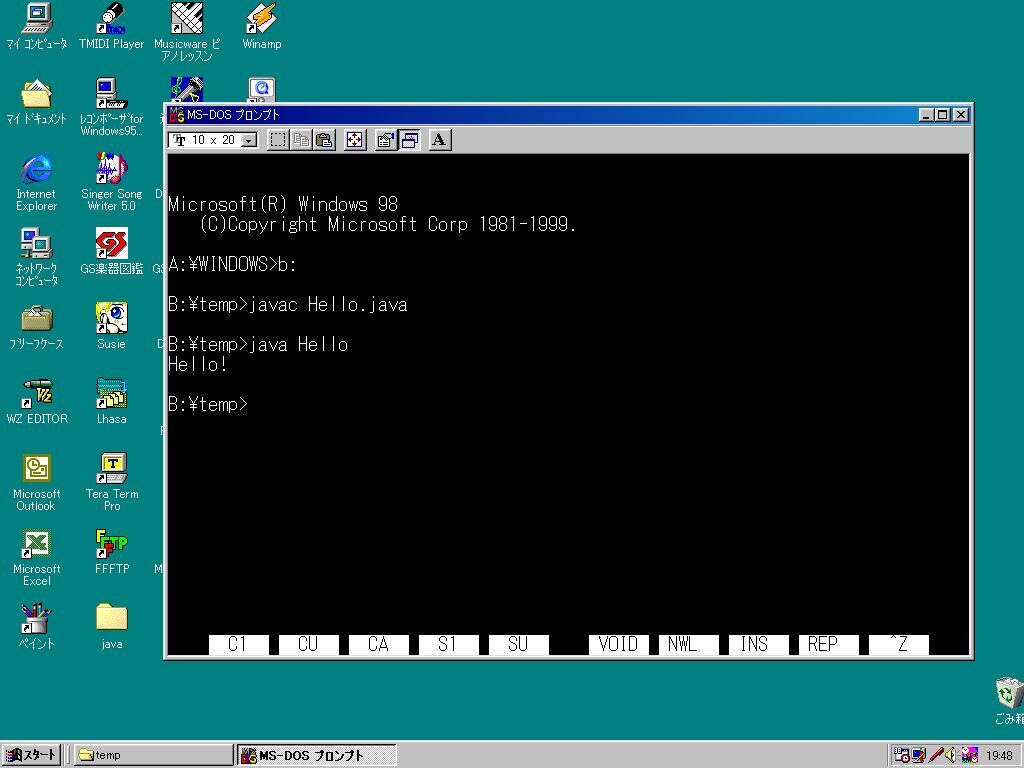The width and height of the screenshot is (1024, 768).
Task: Click the CA function key label
Action: [x=378, y=645]
